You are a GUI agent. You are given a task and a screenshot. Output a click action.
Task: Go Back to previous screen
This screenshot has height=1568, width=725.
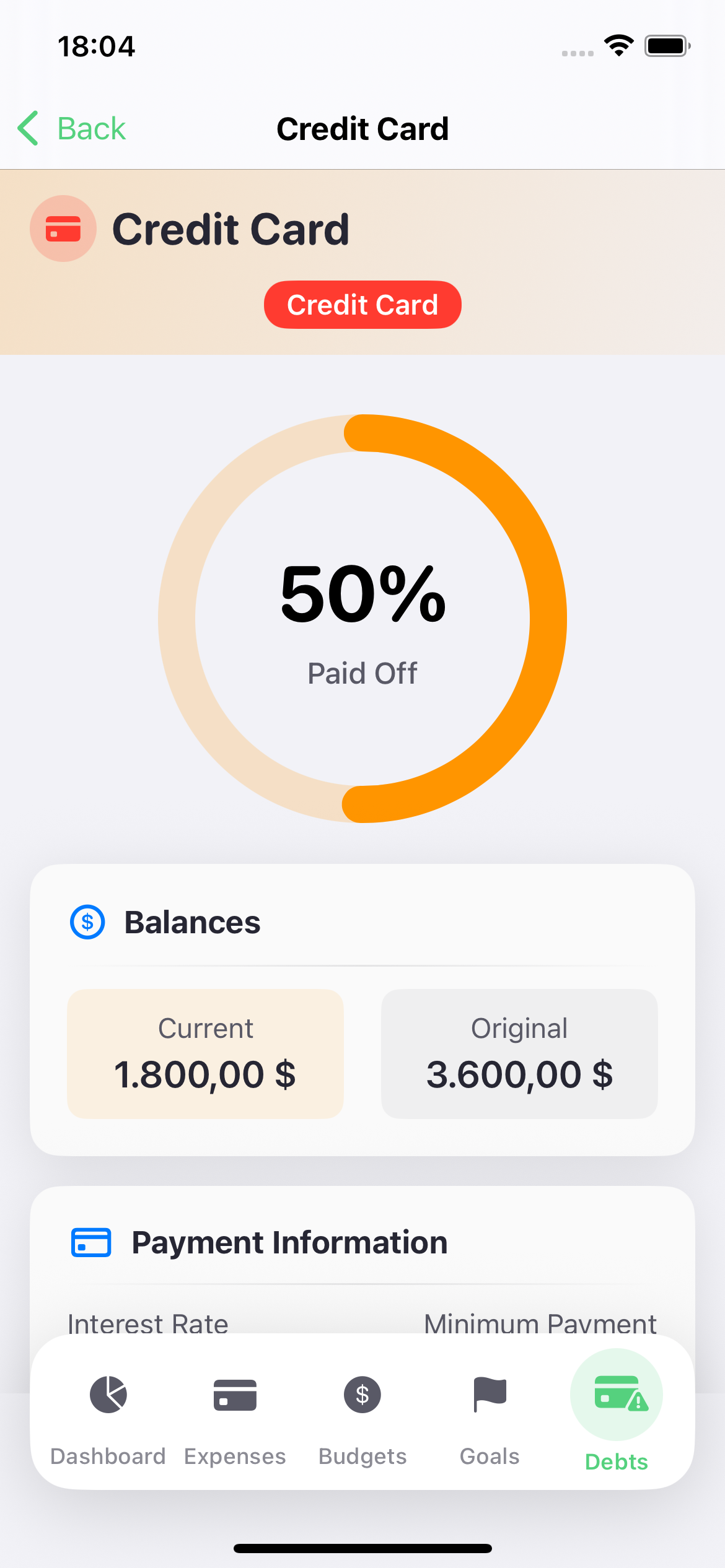[x=92, y=129]
